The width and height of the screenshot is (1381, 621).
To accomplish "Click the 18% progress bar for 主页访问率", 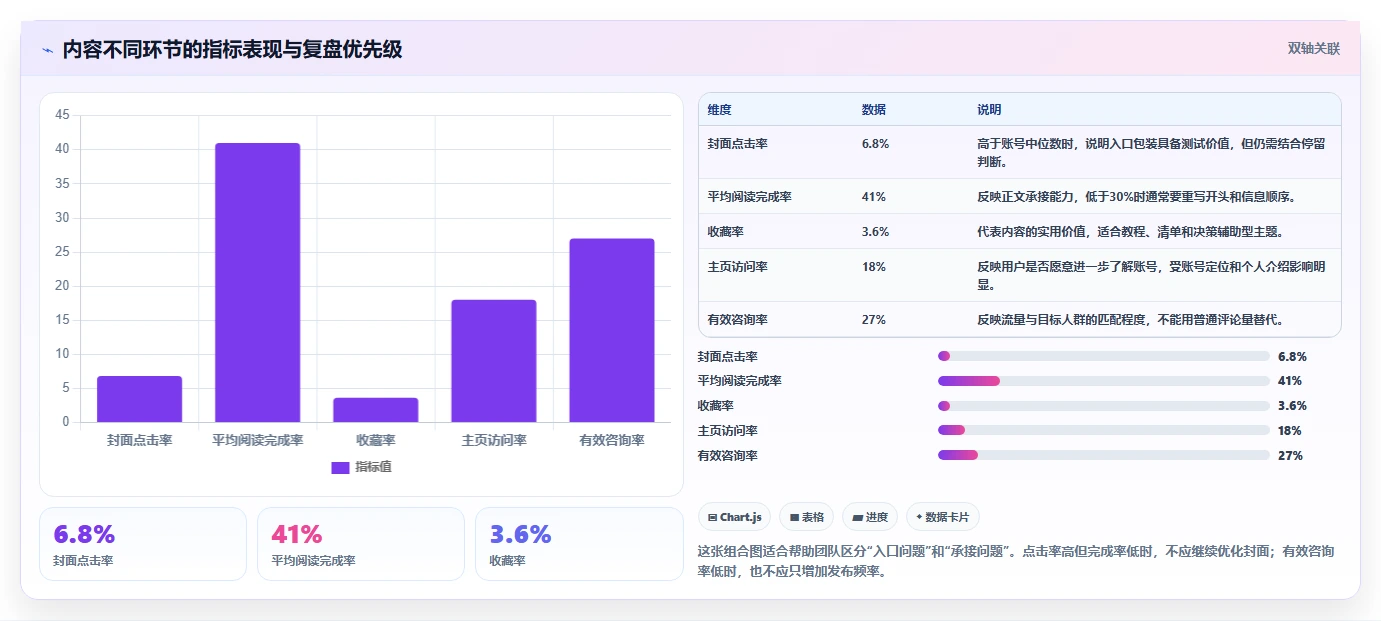I will click(1104, 430).
